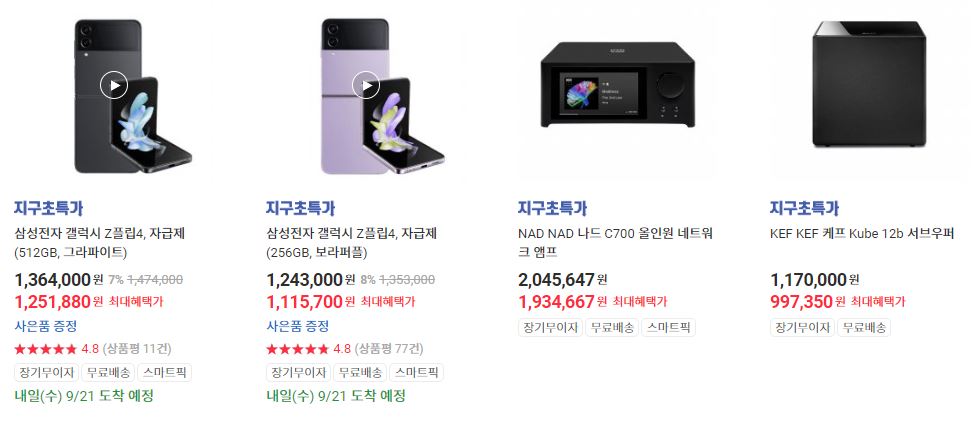
Task: Click 스마트픽 tag under purple Flip4
Action: pyautogui.click(x=416, y=373)
